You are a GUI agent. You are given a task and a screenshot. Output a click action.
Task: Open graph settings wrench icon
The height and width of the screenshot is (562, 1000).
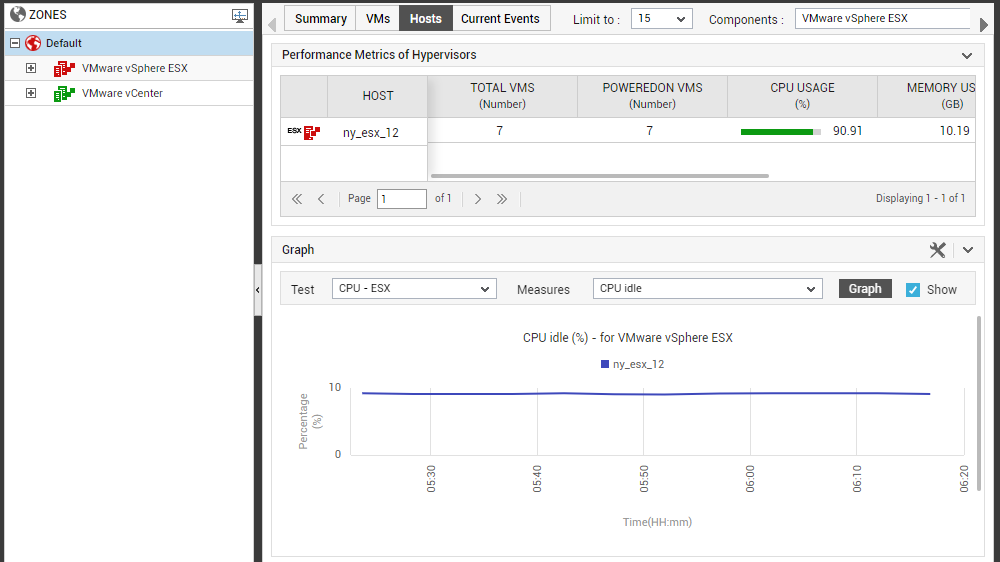pyautogui.click(x=937, y=250)
